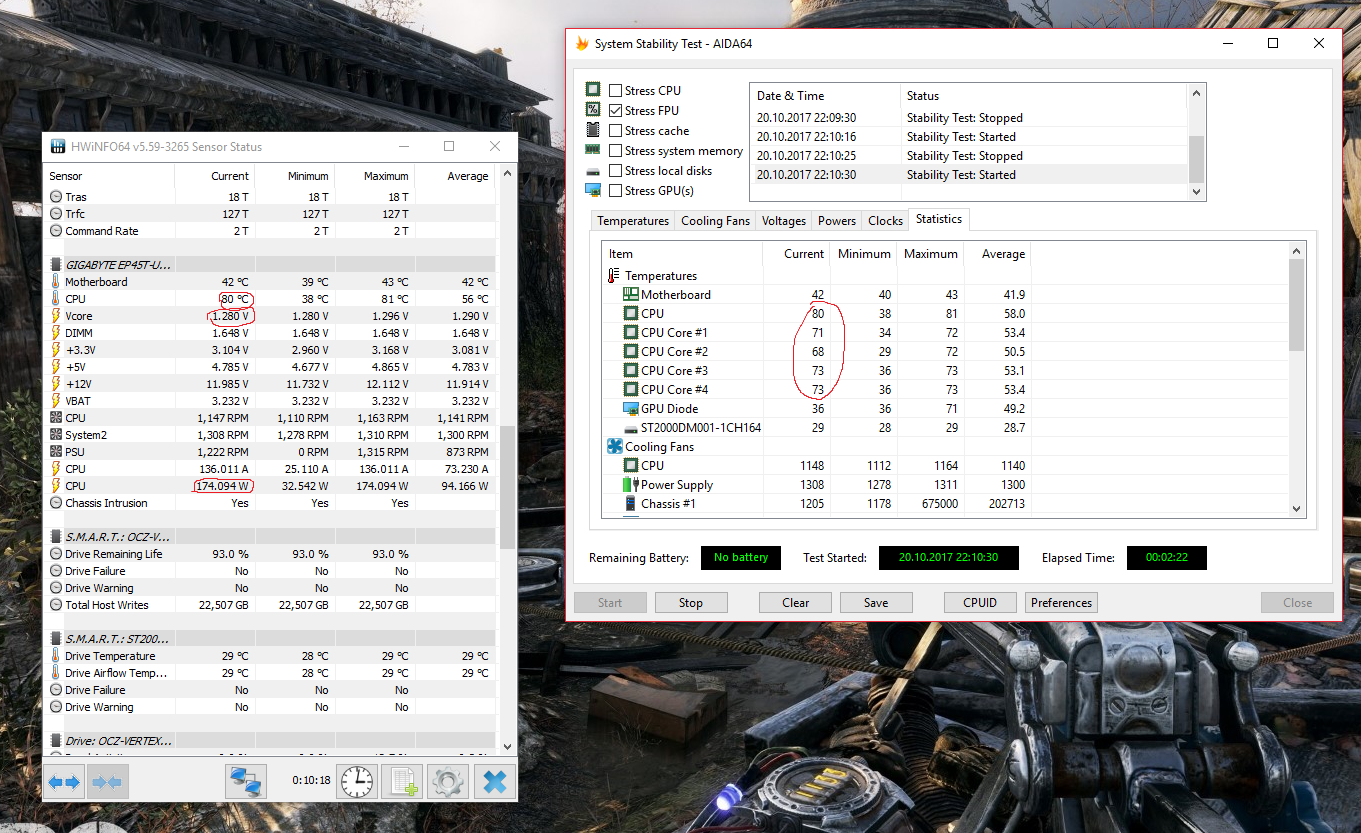
Task: Click the monitor icon beside Stress GPU(s)
Action: pos(593,190)
